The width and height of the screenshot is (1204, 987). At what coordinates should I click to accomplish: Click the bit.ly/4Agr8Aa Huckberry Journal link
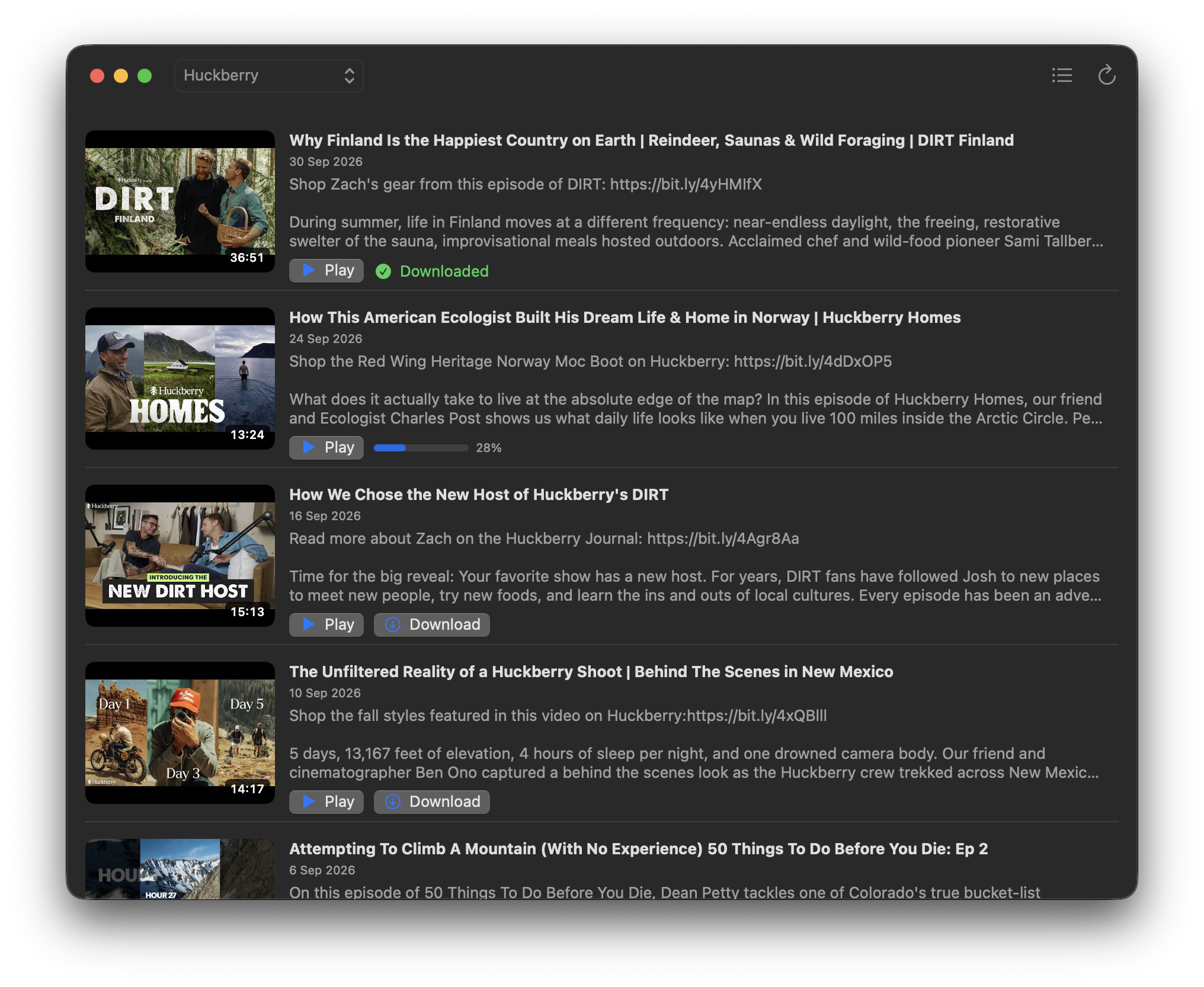[x=723, y=539]
